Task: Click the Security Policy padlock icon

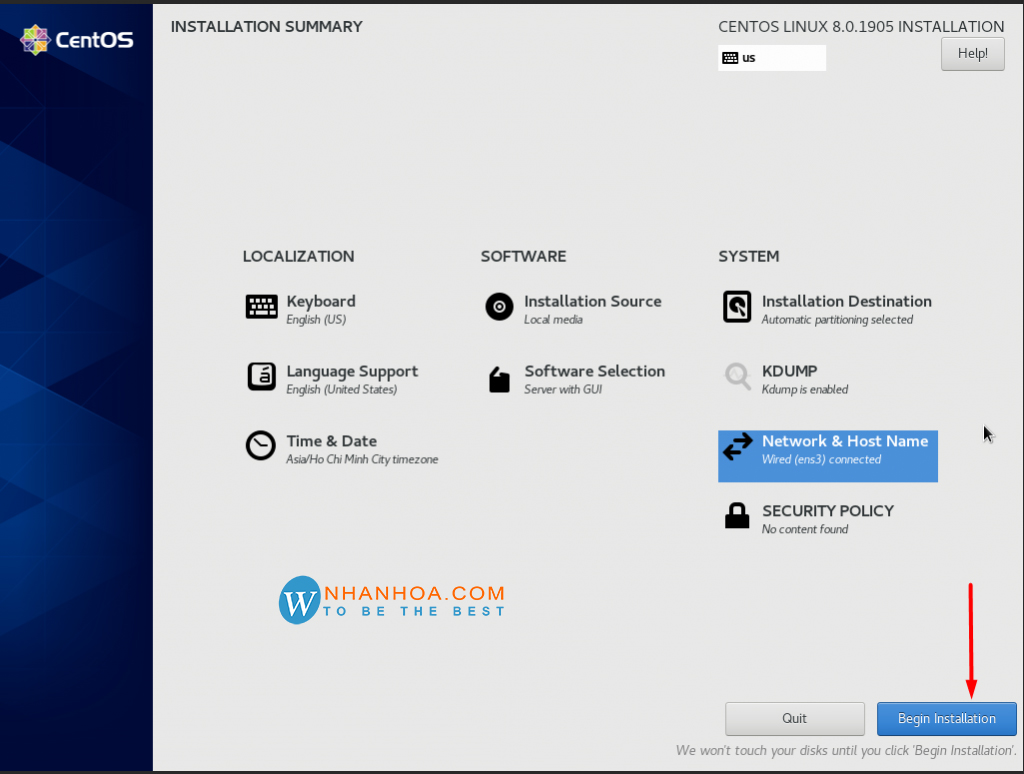Action: [x=737, y=516]
